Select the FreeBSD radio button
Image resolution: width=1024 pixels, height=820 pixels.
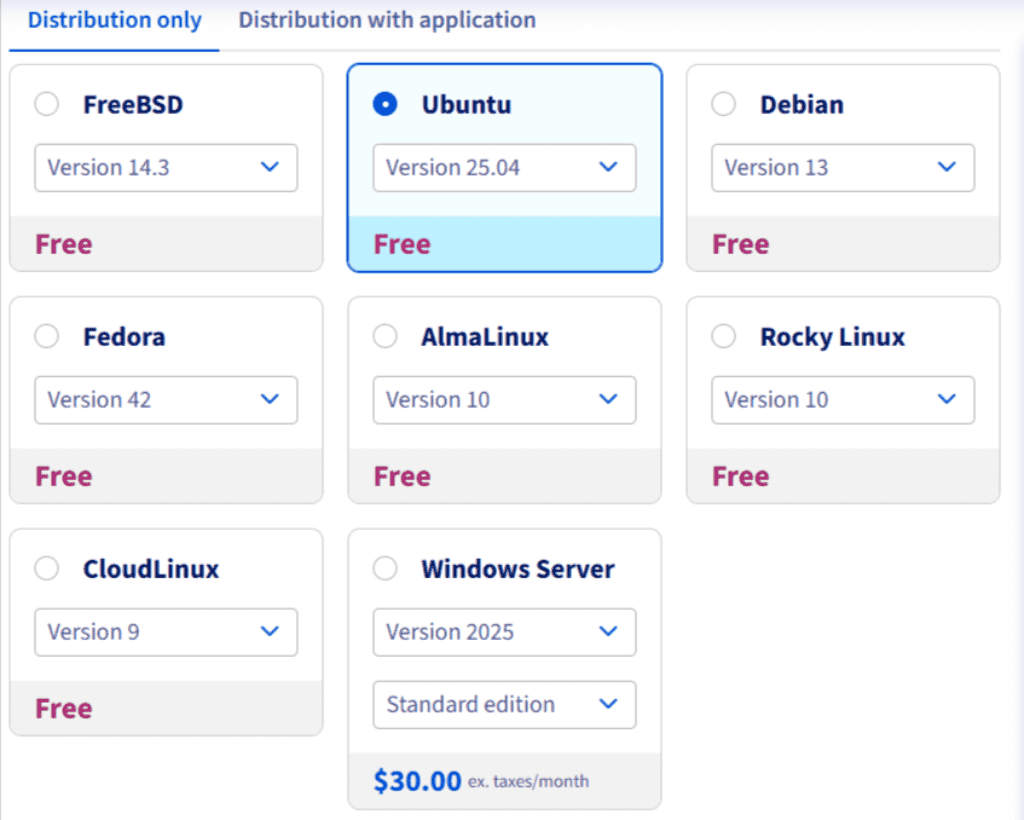coord(46,104)
